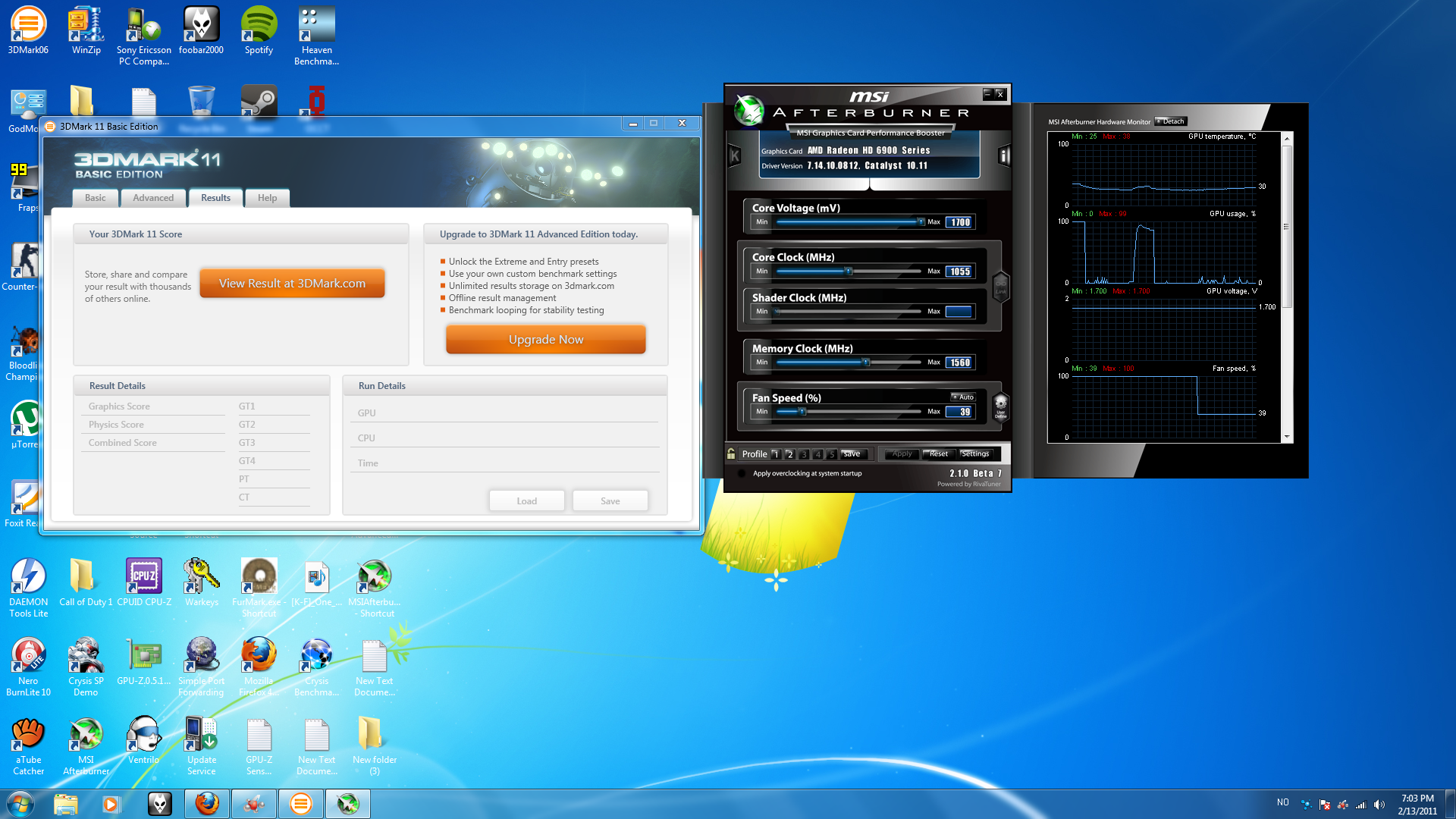Switch to the Advanced tab in 3DMark 11
This screenshot has height=819, width=1456.
coord(153,198)
